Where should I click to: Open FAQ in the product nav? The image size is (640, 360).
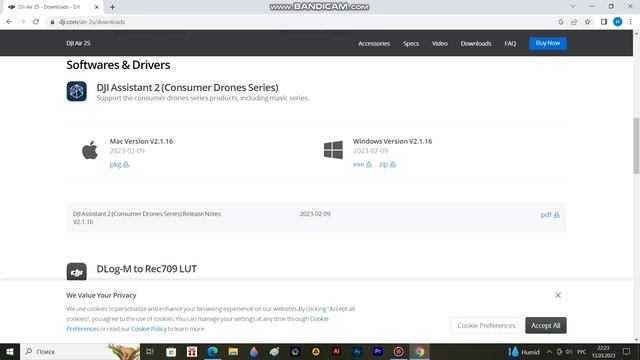pos(510,43)
